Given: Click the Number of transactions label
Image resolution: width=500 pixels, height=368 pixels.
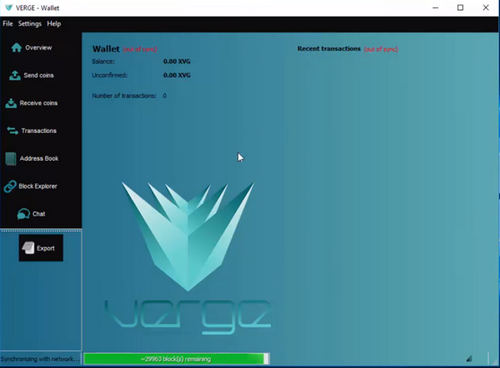Looking at the screenshot, I should point(124,96).
